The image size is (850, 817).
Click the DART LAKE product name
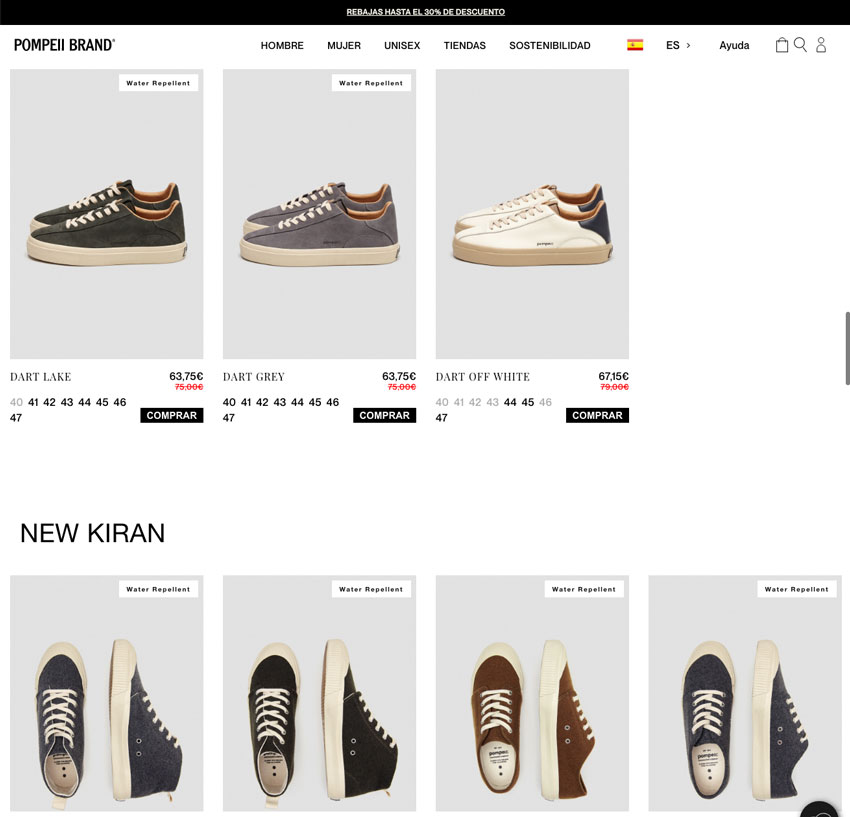[x=41, y=377]
